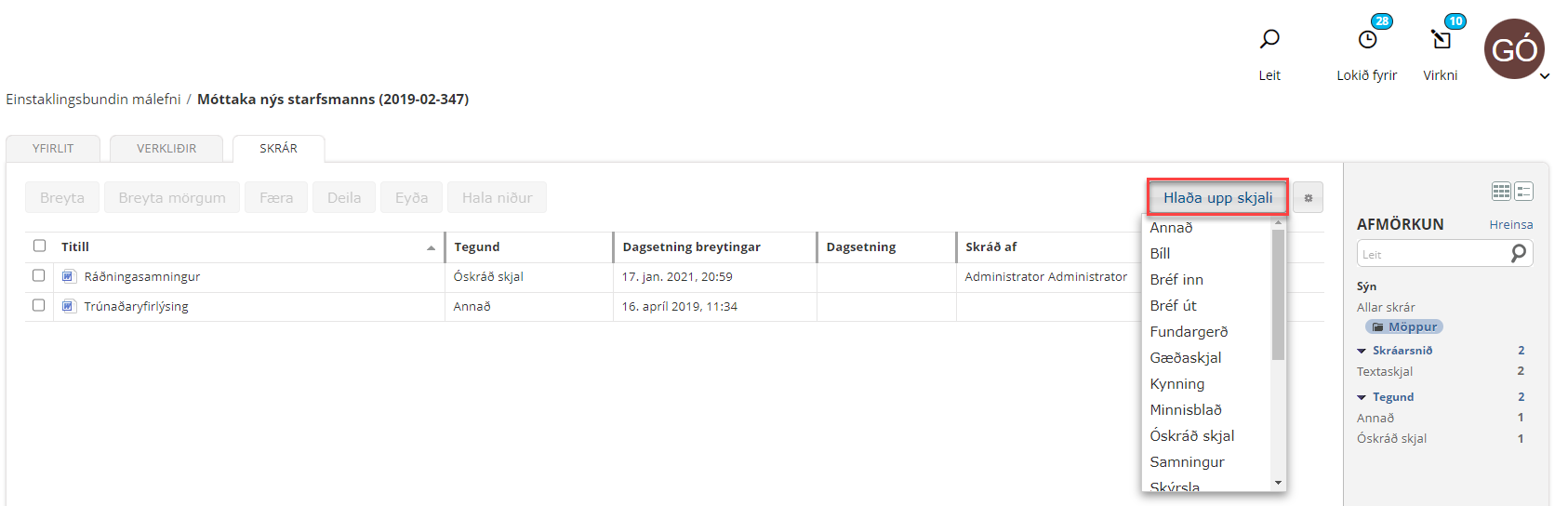Open the Lokið fyrir clock icon
The width and height of the screenshot is (1568, 506).
tap(1367, 39)
